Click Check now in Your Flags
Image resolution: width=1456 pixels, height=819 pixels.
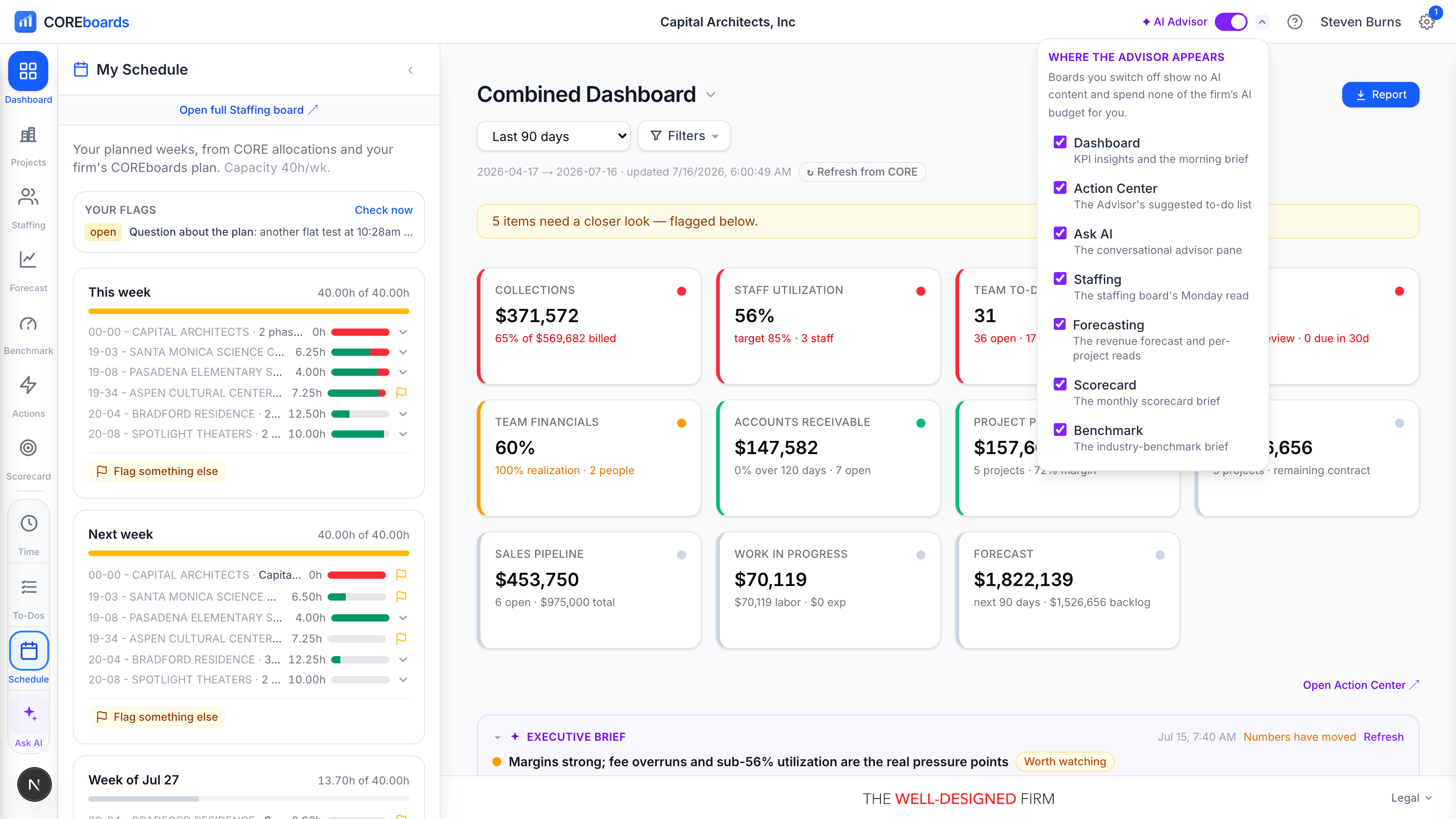pos(383,210)
